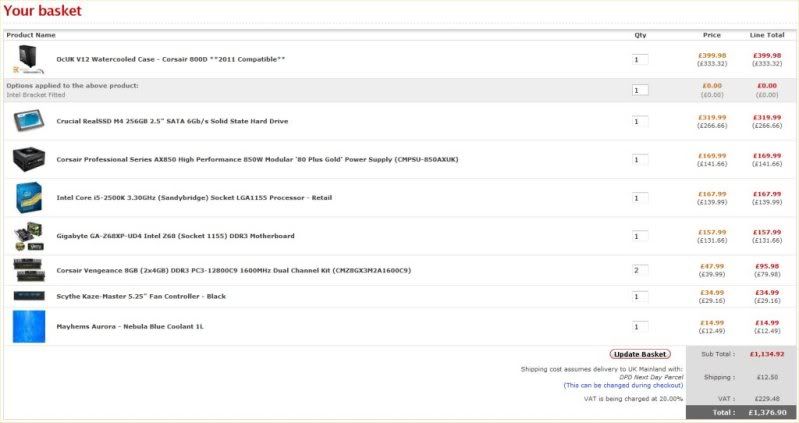The height and width of the screenshot is (423, 799).
Task: Click the Price column header
Action: click(x=712, y=35)
